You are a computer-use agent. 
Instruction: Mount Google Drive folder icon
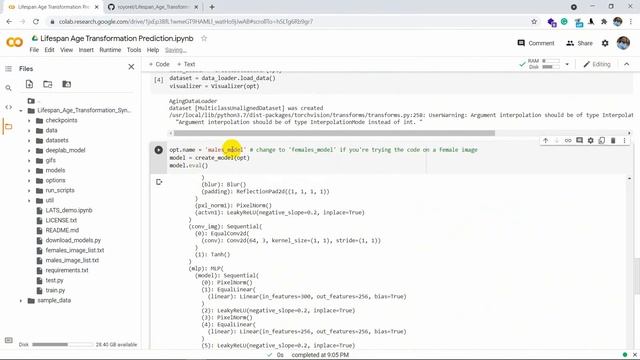67,84
